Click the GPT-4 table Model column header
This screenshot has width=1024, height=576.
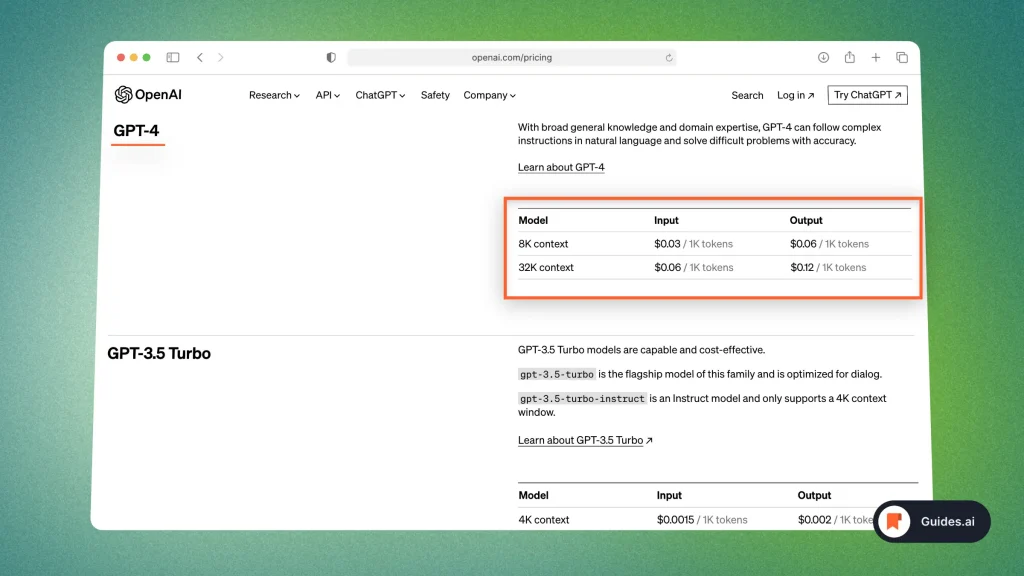pyautogui.click(x=533, y=220)
